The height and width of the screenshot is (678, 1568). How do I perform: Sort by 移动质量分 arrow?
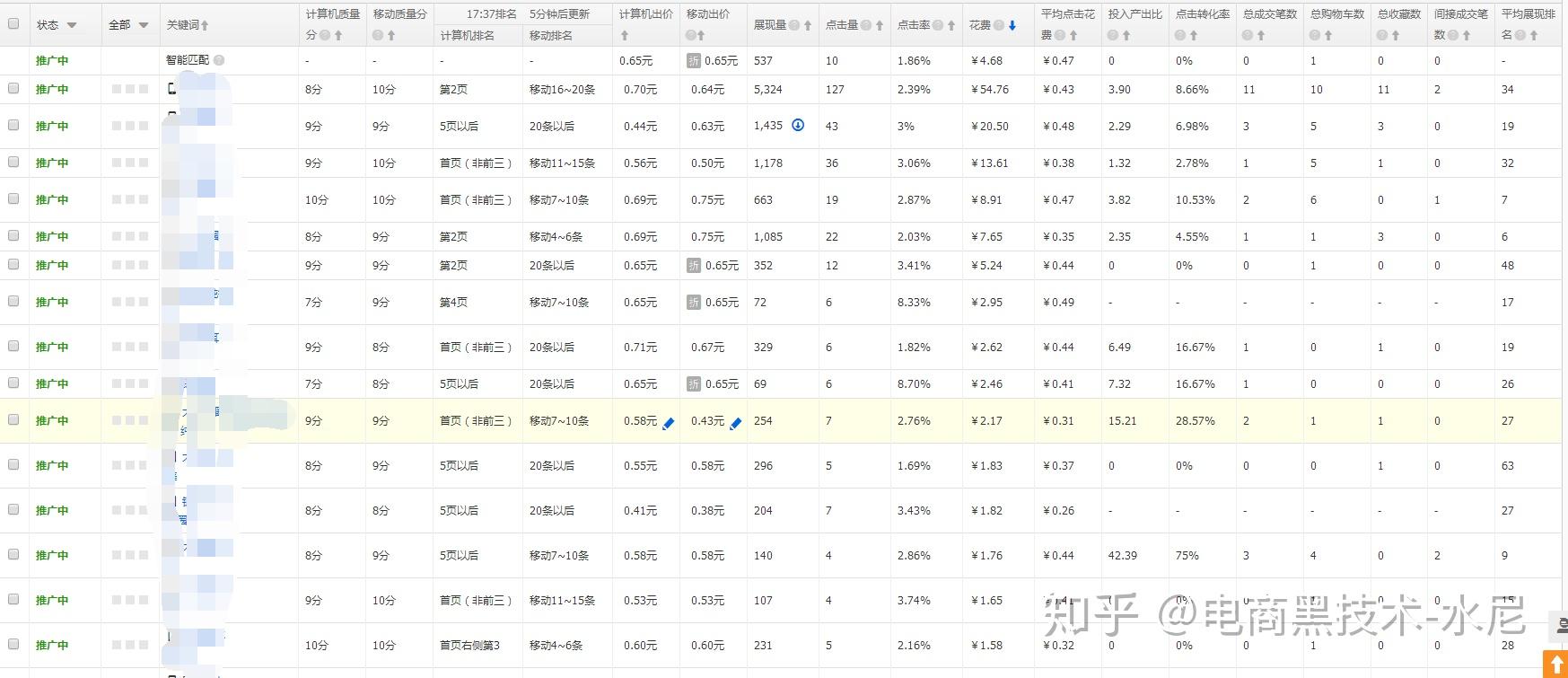(x=391, y=35)
